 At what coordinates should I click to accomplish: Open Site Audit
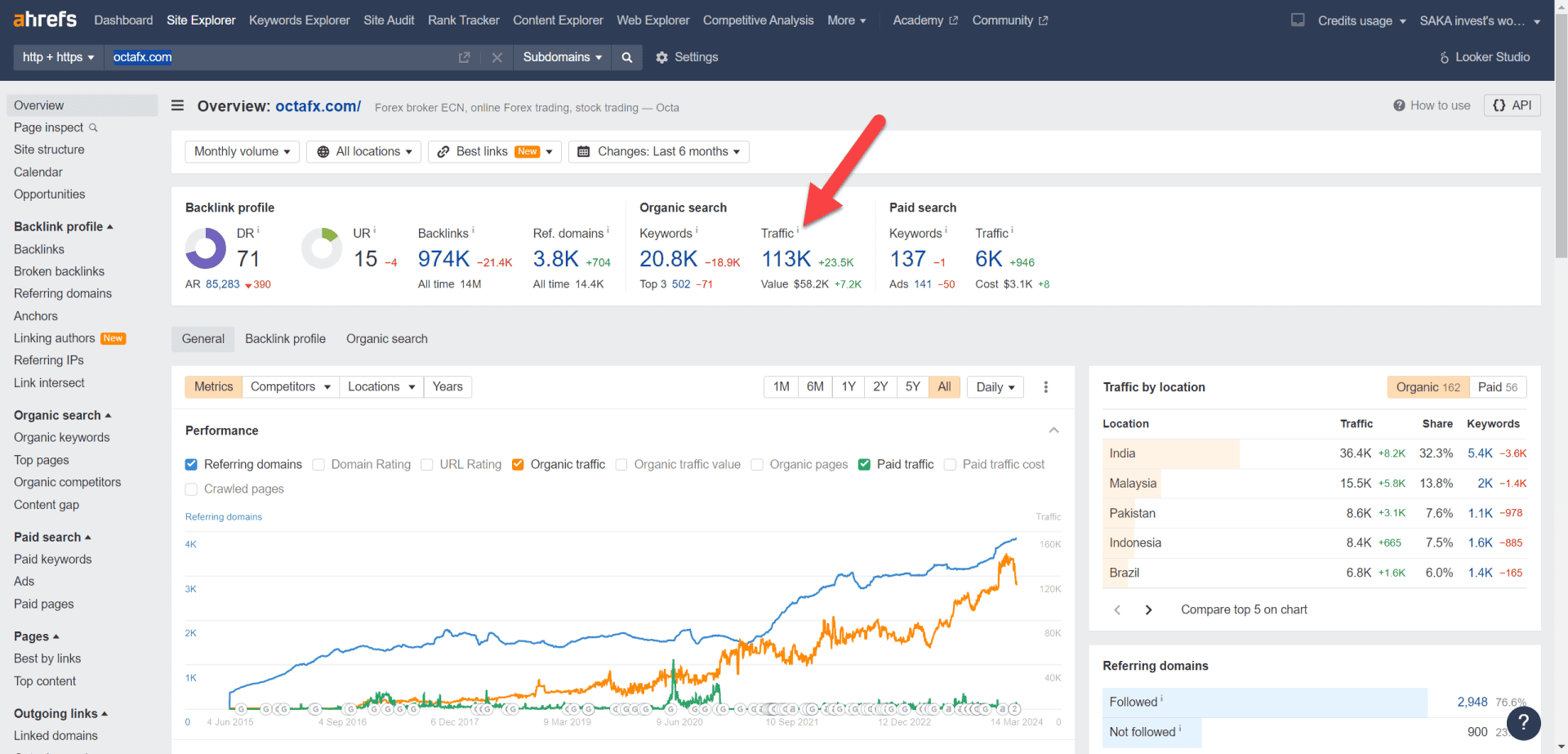[x=389, y=20]
